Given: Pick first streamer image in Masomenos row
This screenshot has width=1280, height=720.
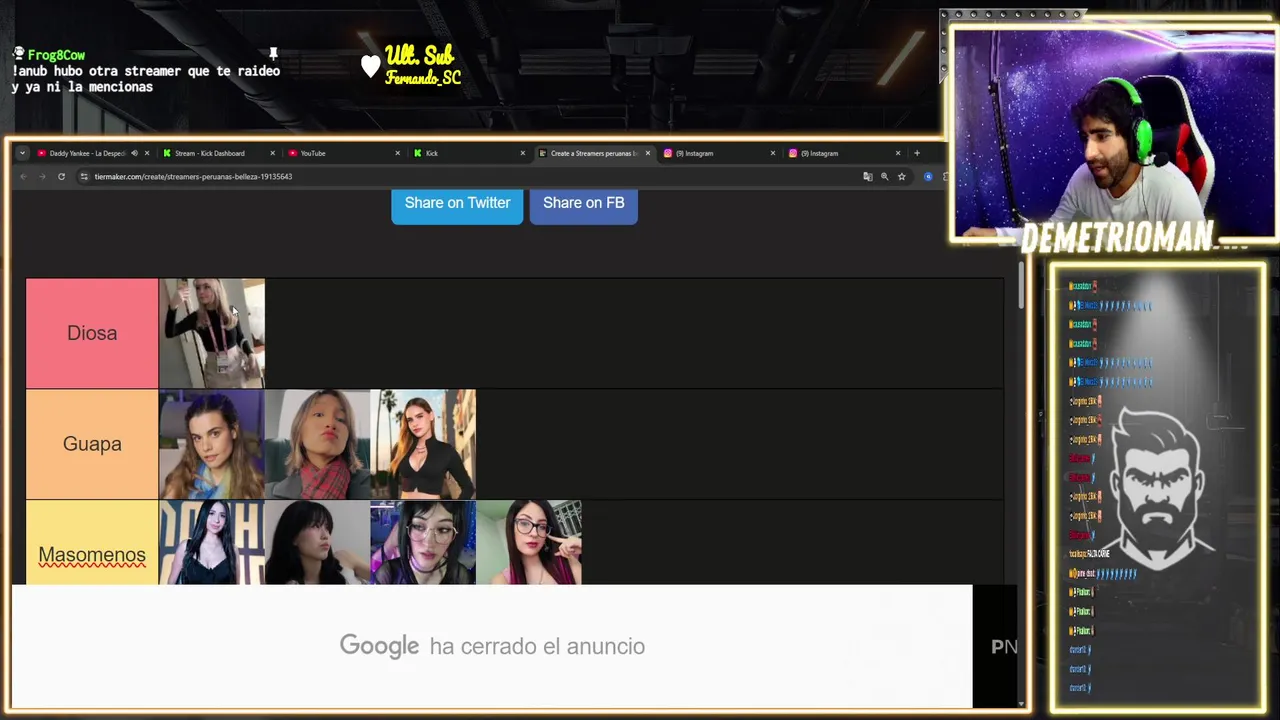Looking at the screenshot, I should 212,542.
